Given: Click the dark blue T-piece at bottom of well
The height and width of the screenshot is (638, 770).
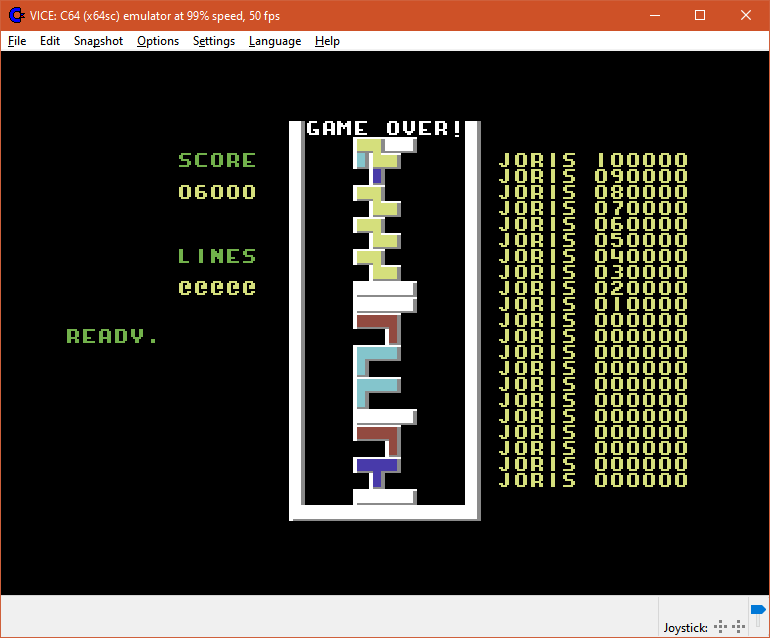Looking at the screenshot, I should coord(377,472).
